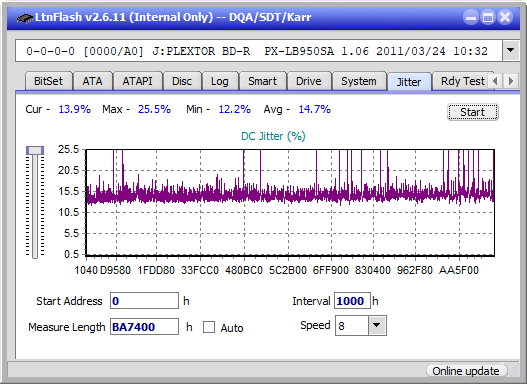Image resolution: width=527 pixels, height=384 pixels.
Task: Open the Speed dropdown list
Action: click(377, 325)
